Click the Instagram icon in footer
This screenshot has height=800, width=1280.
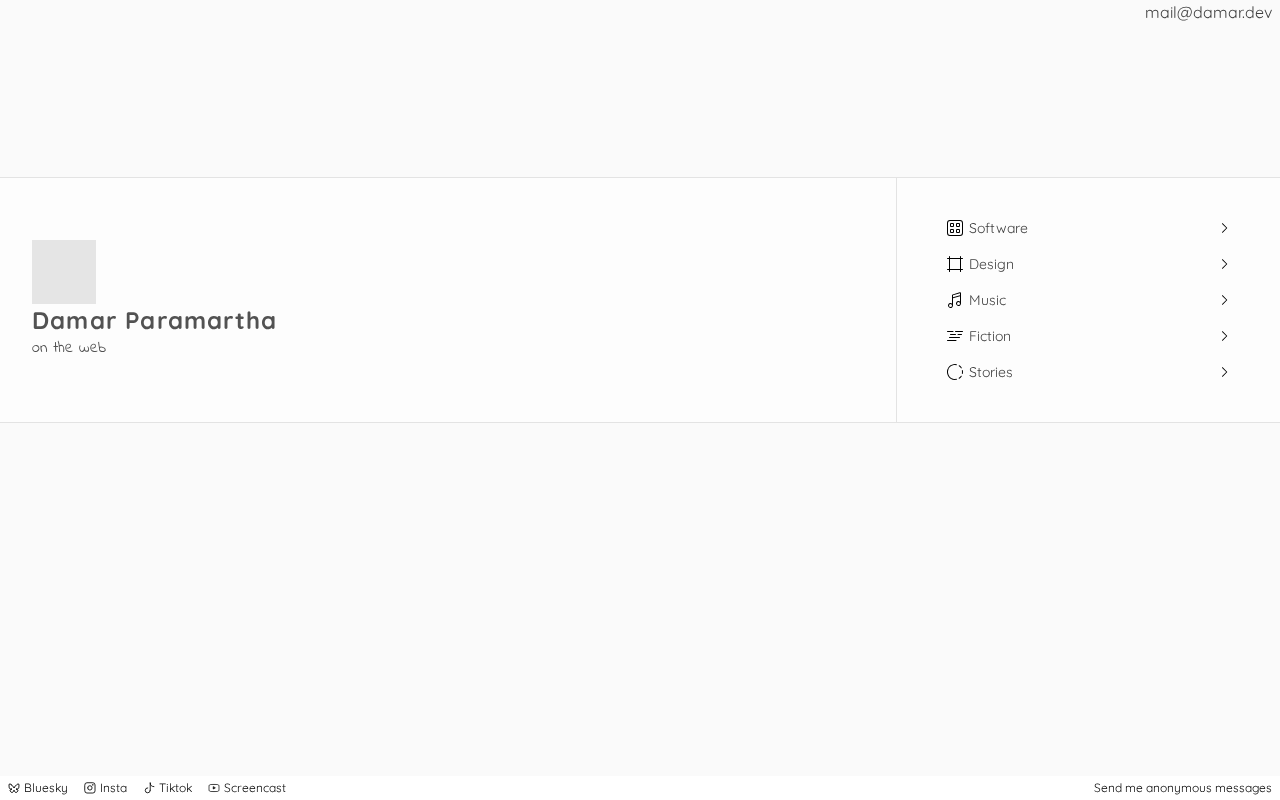pyautogui.click(x=90, y=788)
